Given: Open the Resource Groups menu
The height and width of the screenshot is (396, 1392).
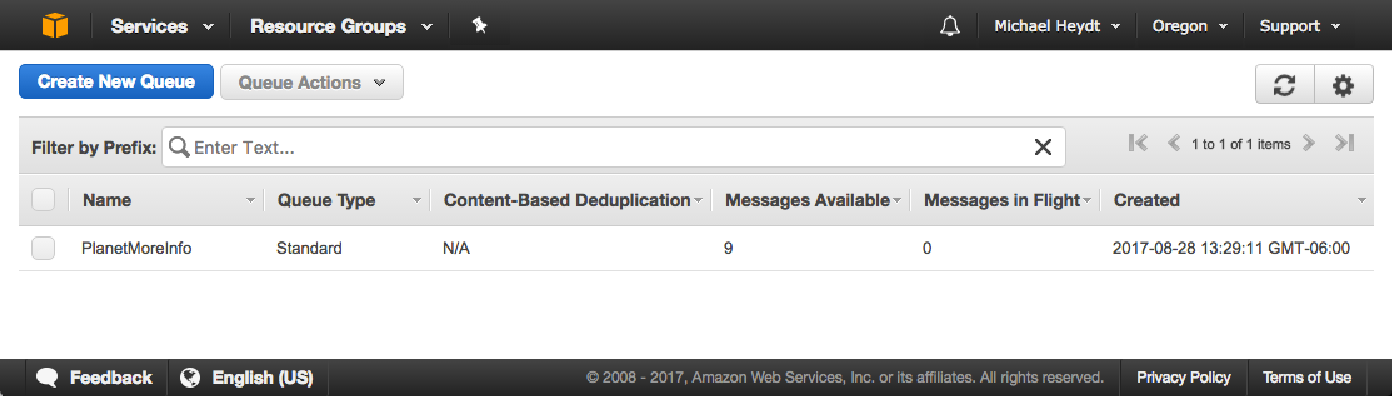Looking at the screenshot, I should [341, 26].
